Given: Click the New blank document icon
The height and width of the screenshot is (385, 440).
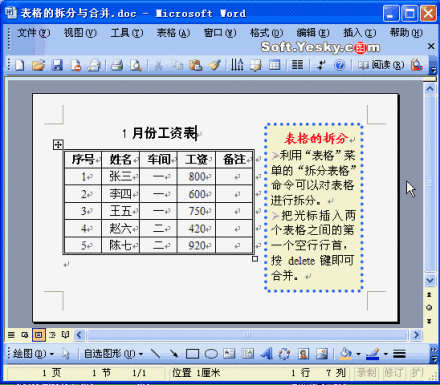Looking at the screenshot, I should [x=20, y=65].
